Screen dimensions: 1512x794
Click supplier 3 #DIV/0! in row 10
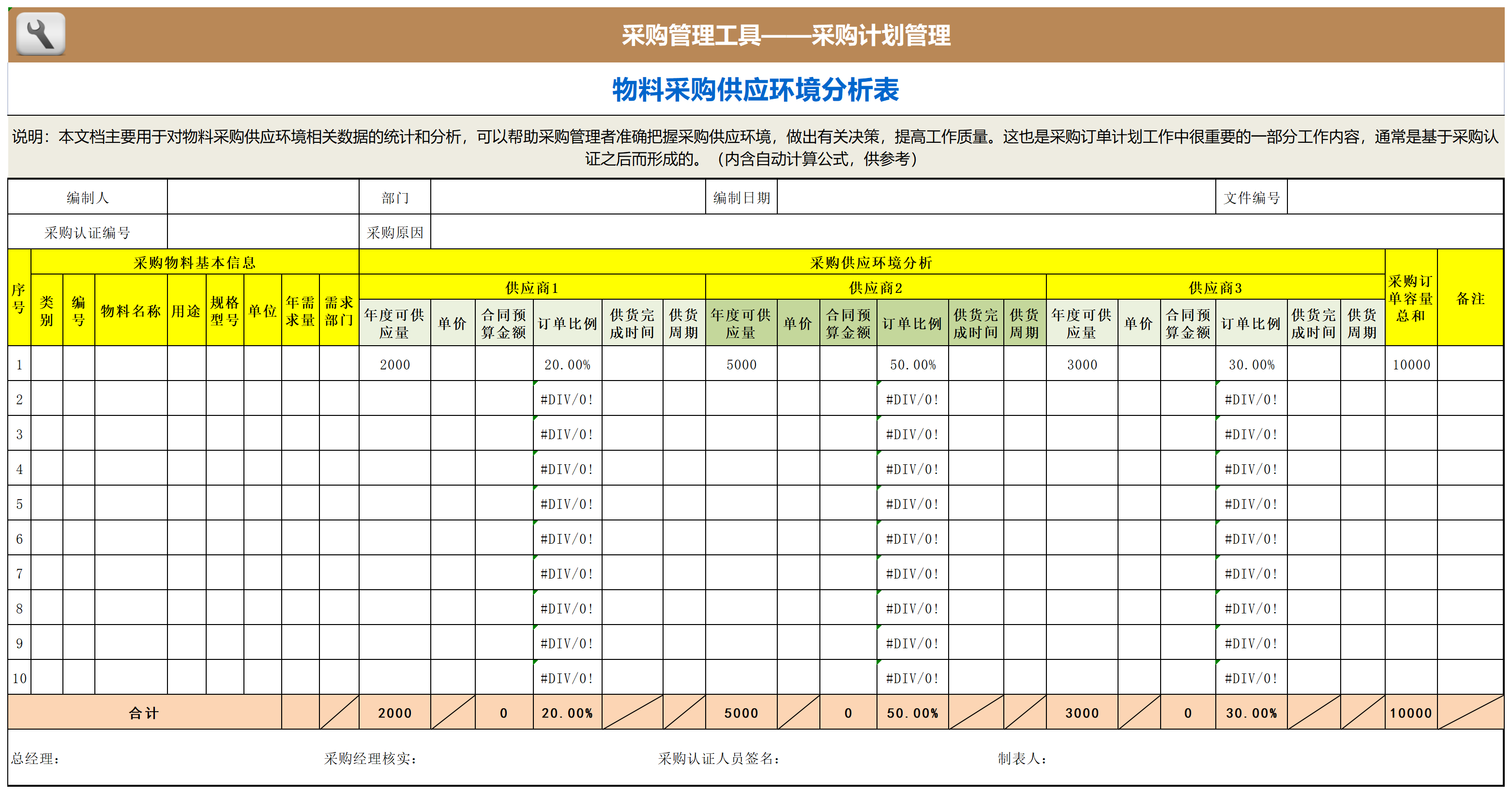tap(1252, 678)
